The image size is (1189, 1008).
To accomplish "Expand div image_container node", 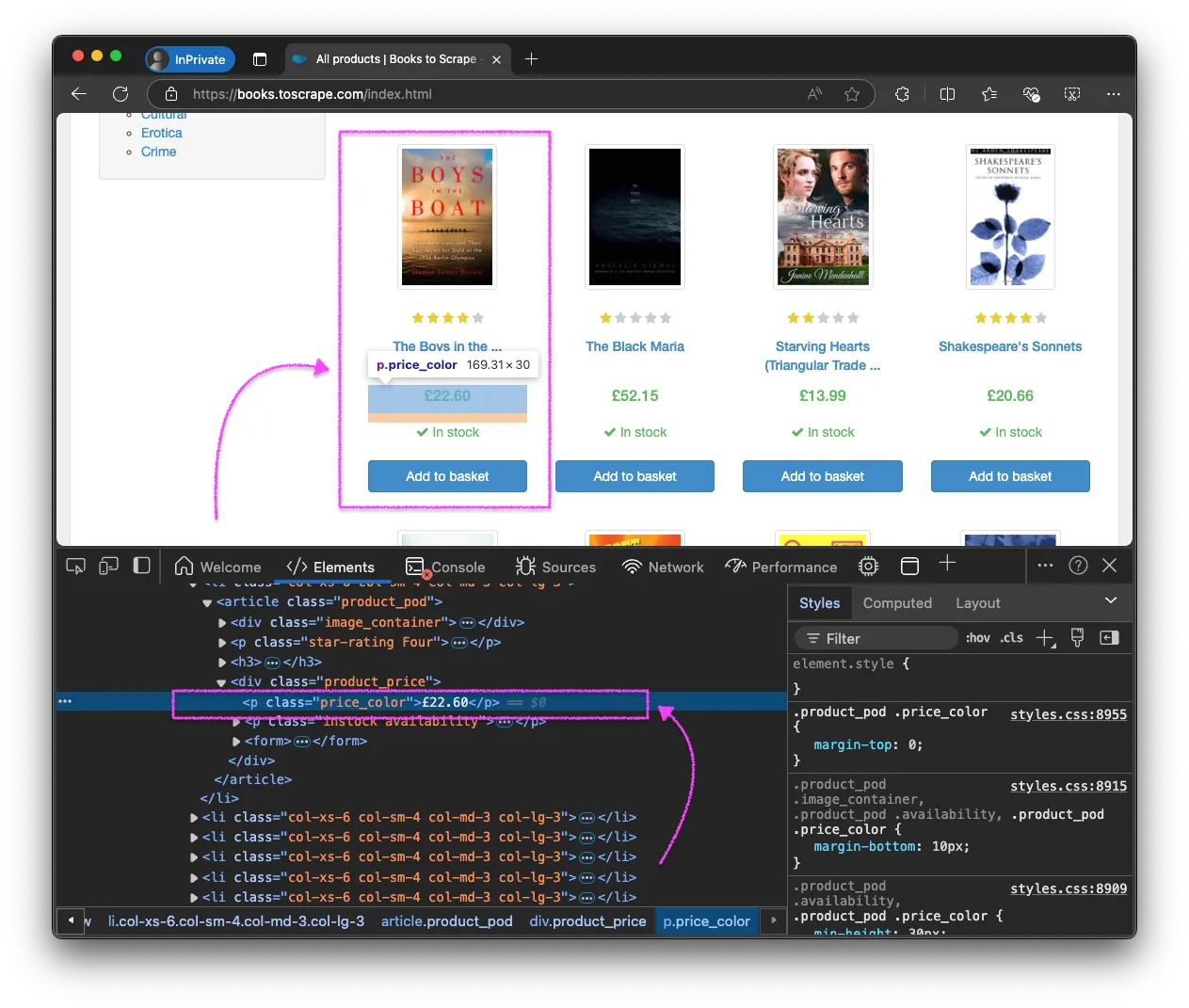I will tap(222, 623).
